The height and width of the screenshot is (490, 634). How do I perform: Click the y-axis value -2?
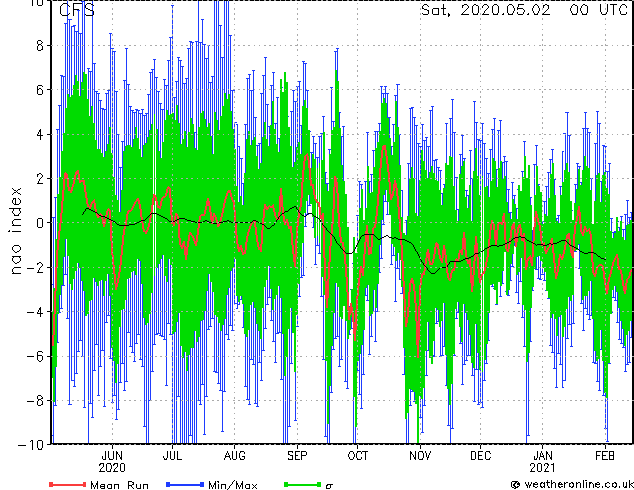click(35, 267)
